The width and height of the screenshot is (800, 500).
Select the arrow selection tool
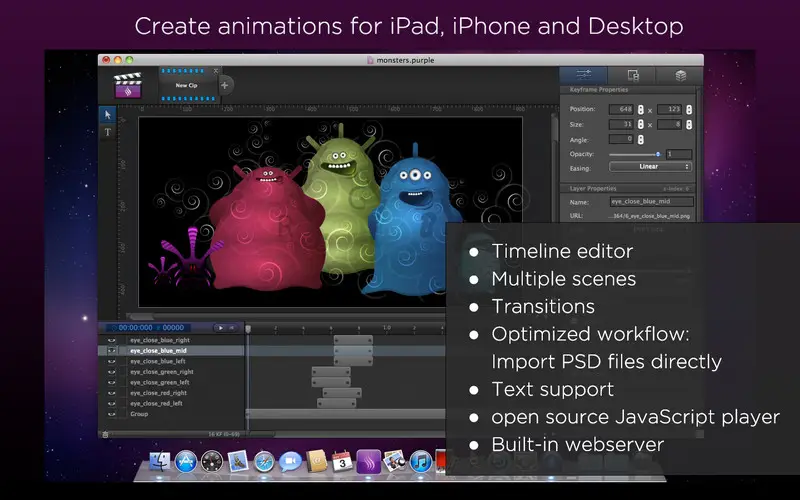point(108,115)
